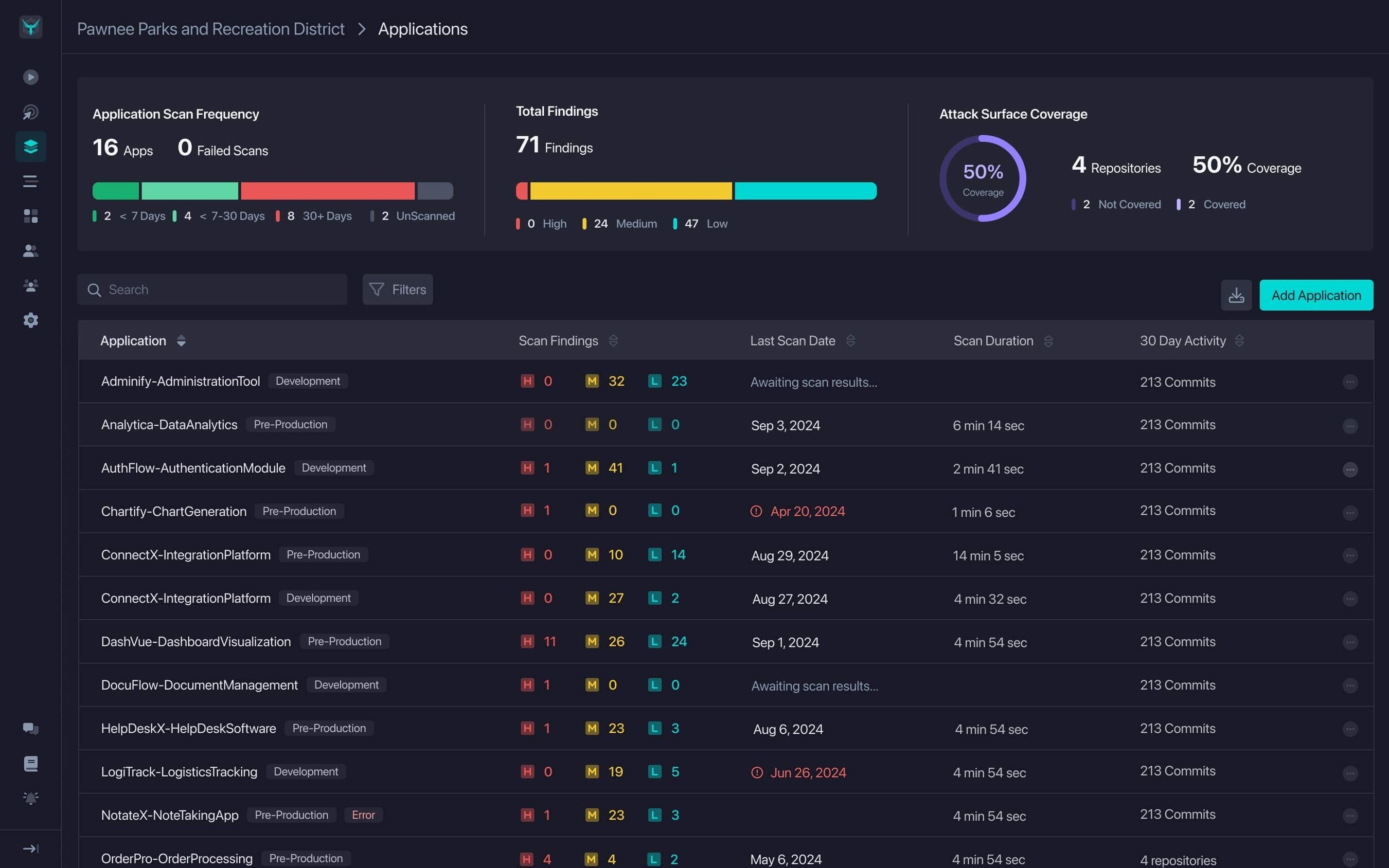The image size is (1389, 868).
Task: Open the chat messages sidebar icon
Action: coord(30,729)
